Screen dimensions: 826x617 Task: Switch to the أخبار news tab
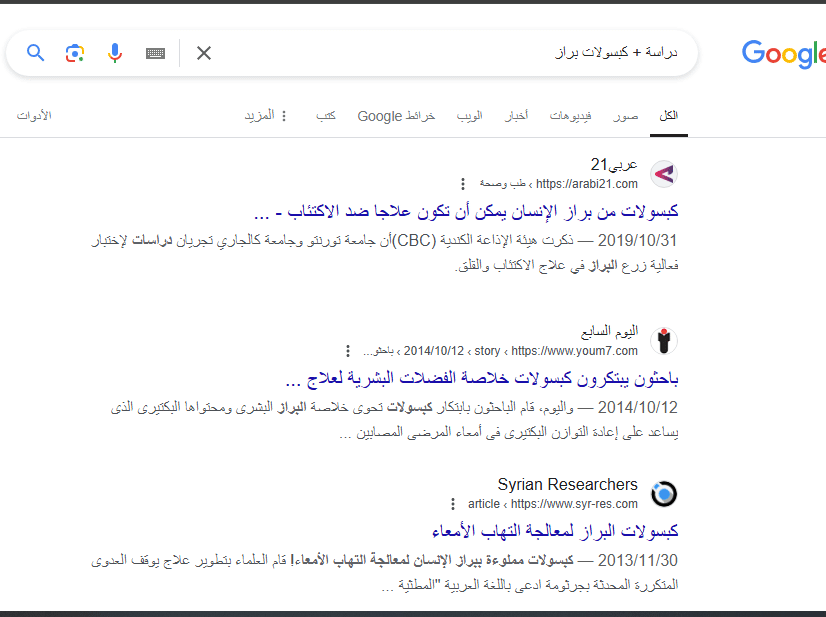tap(518, 114)
